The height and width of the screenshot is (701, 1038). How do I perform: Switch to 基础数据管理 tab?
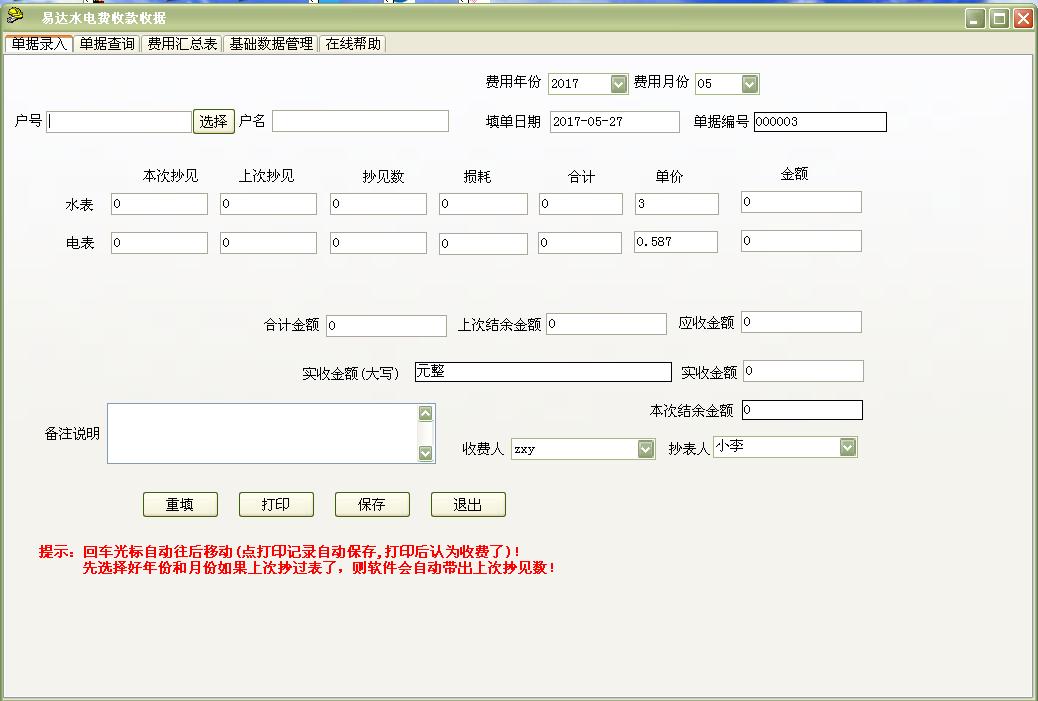tap(270, 44)
